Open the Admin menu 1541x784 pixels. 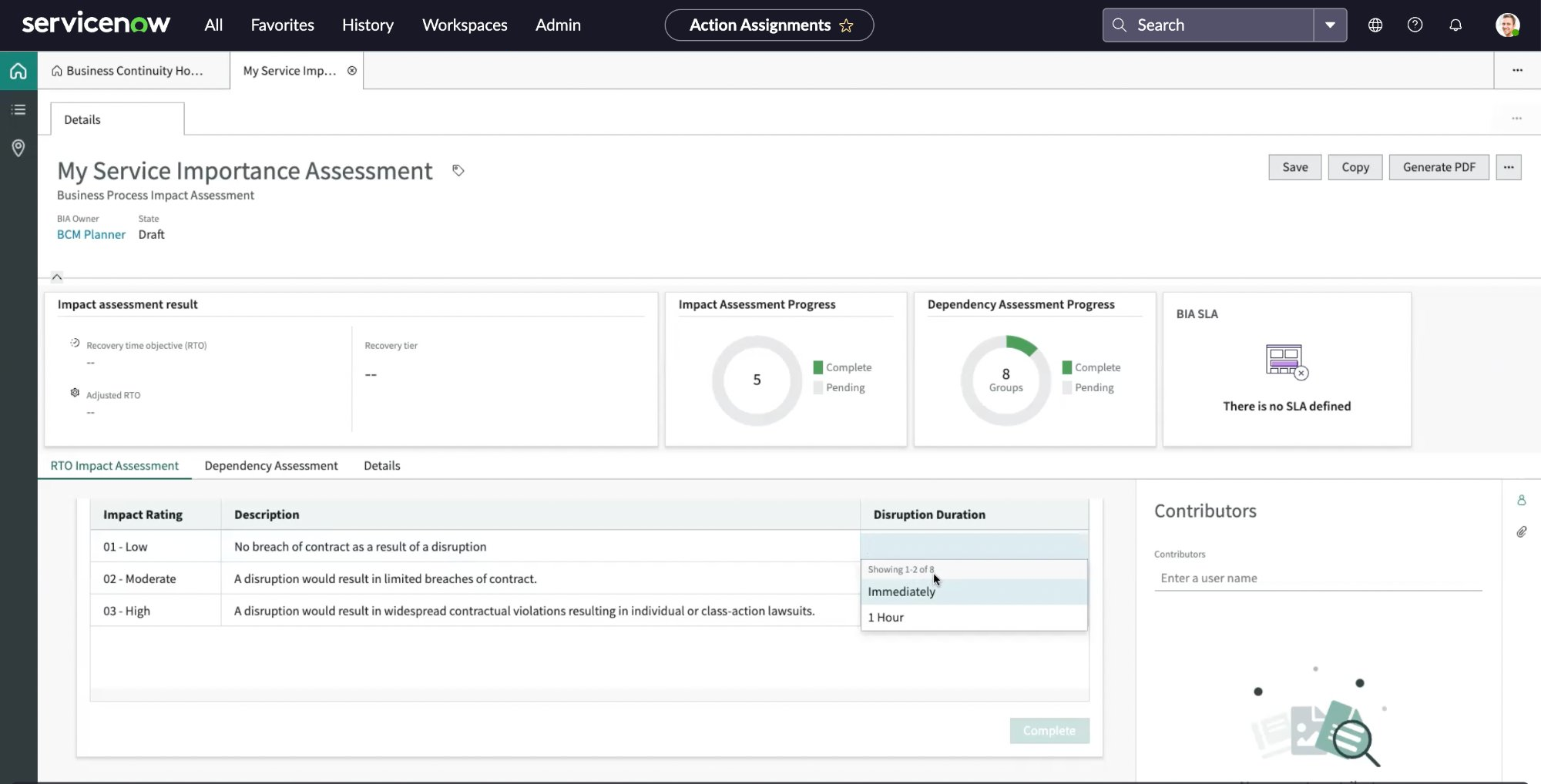558,25
